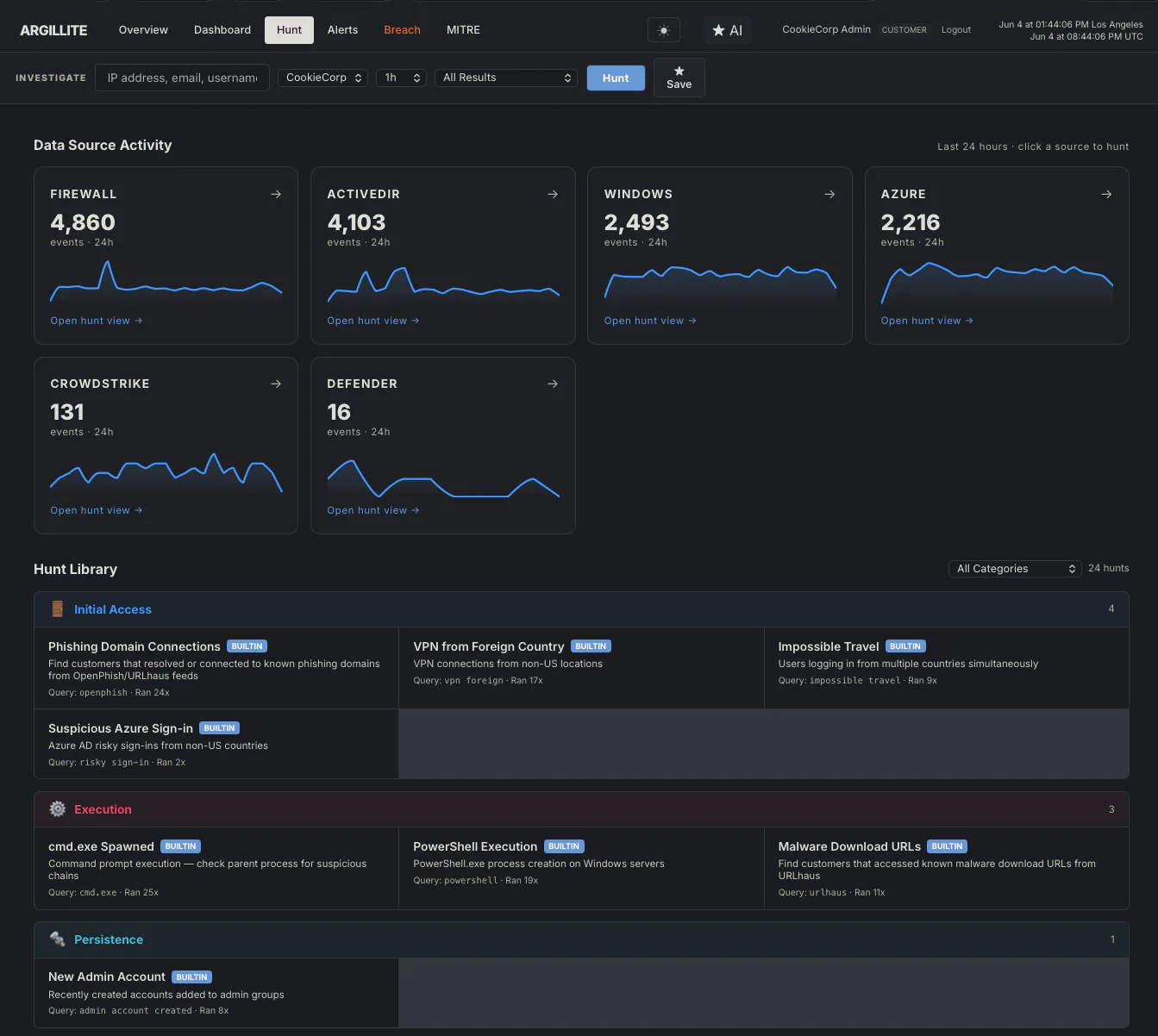Go to the Overview tab
Image resolution: width=1158 pixels, height=1036 pixels.
[x=143, y=30]
